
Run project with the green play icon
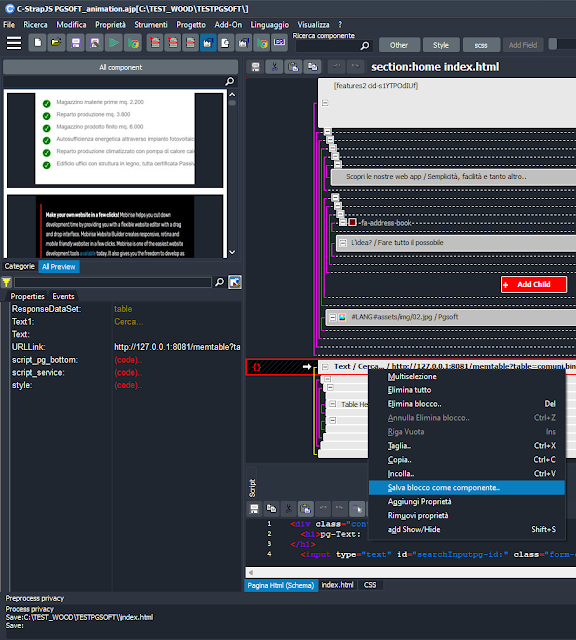pos(114,43)
